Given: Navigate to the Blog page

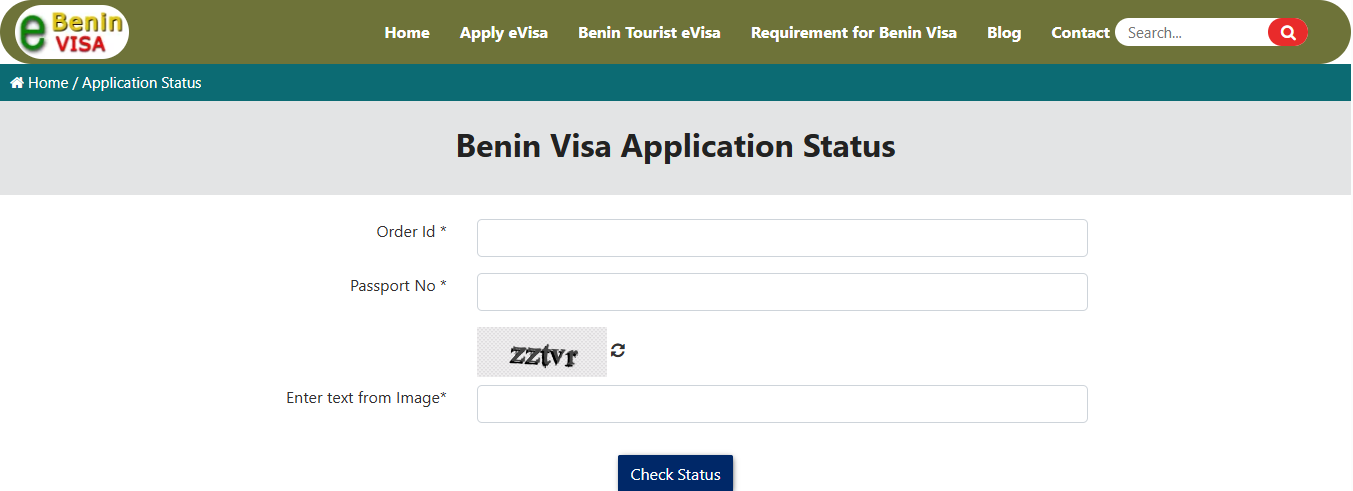Looking at the screenshot, I should (x=1004, y=33).
